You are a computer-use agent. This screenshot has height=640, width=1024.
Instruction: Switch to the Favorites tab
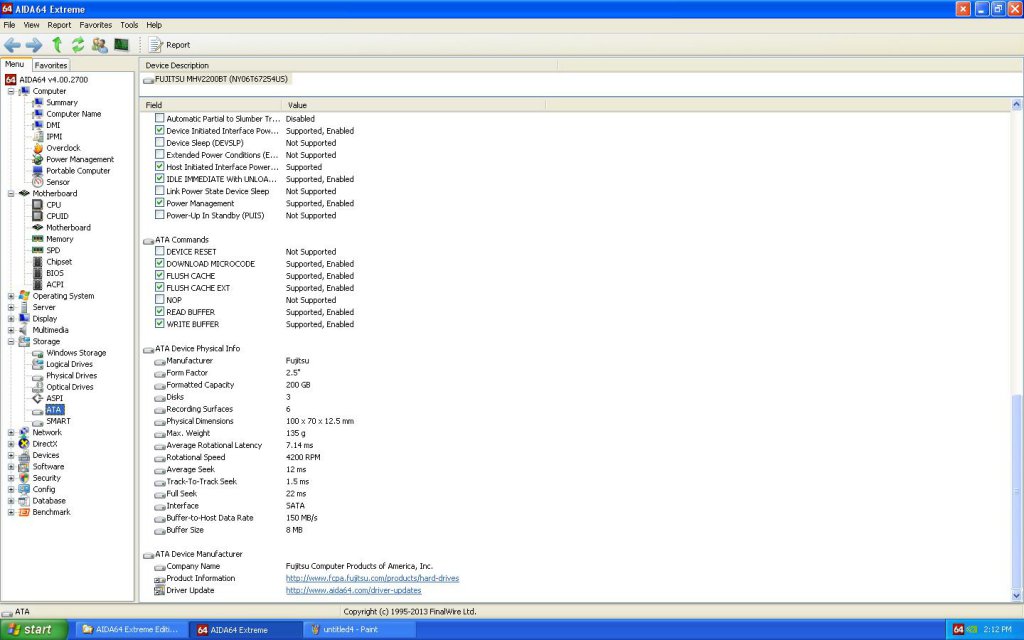coord(51,65)
